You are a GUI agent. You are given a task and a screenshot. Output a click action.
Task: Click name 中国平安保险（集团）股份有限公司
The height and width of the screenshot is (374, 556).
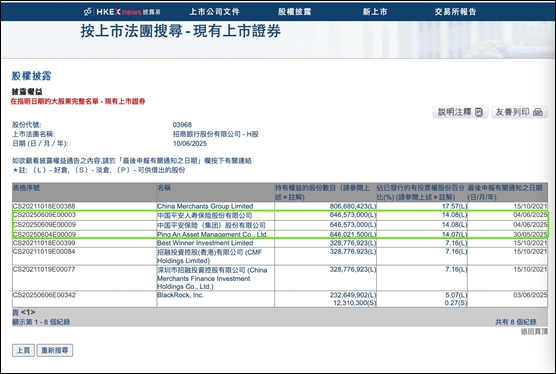tap(211, 225)
